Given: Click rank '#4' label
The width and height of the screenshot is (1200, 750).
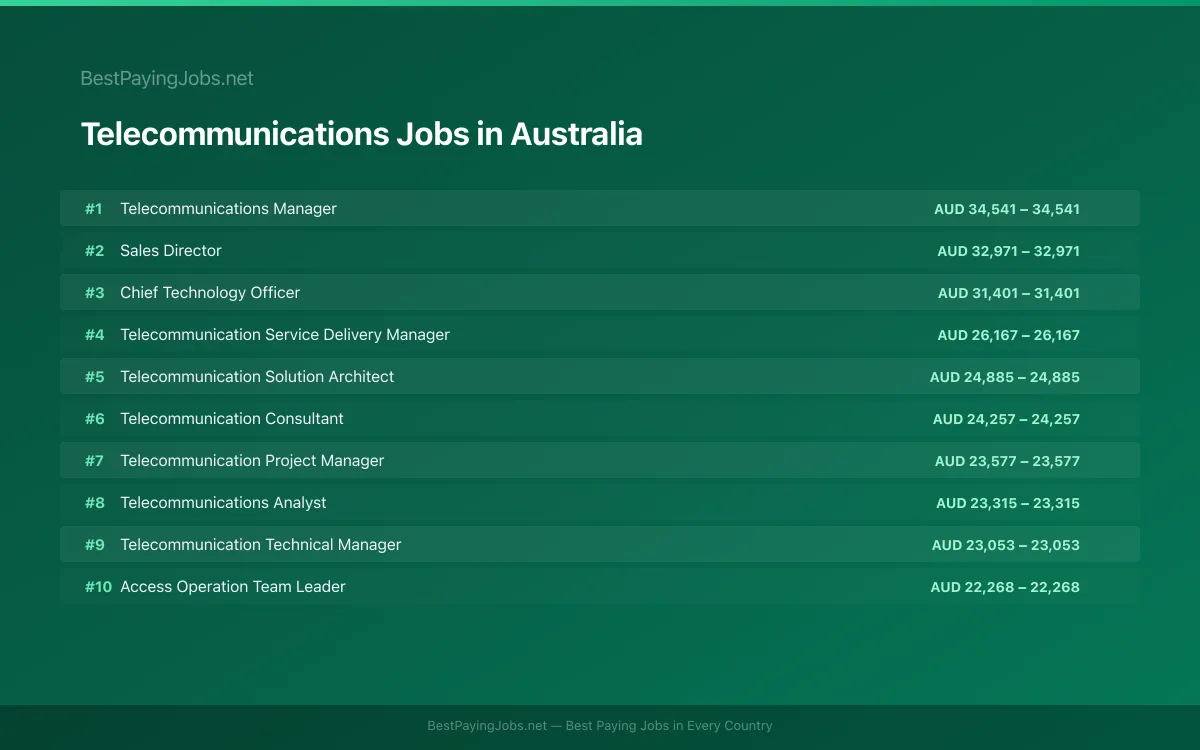Looking at the screenshot, I should 94,335.
